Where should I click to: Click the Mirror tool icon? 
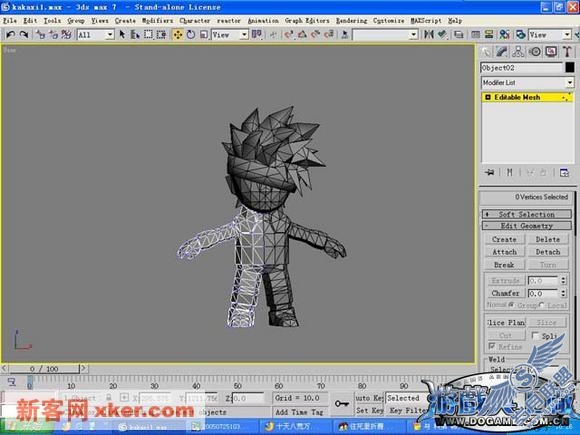pos(429,35)
